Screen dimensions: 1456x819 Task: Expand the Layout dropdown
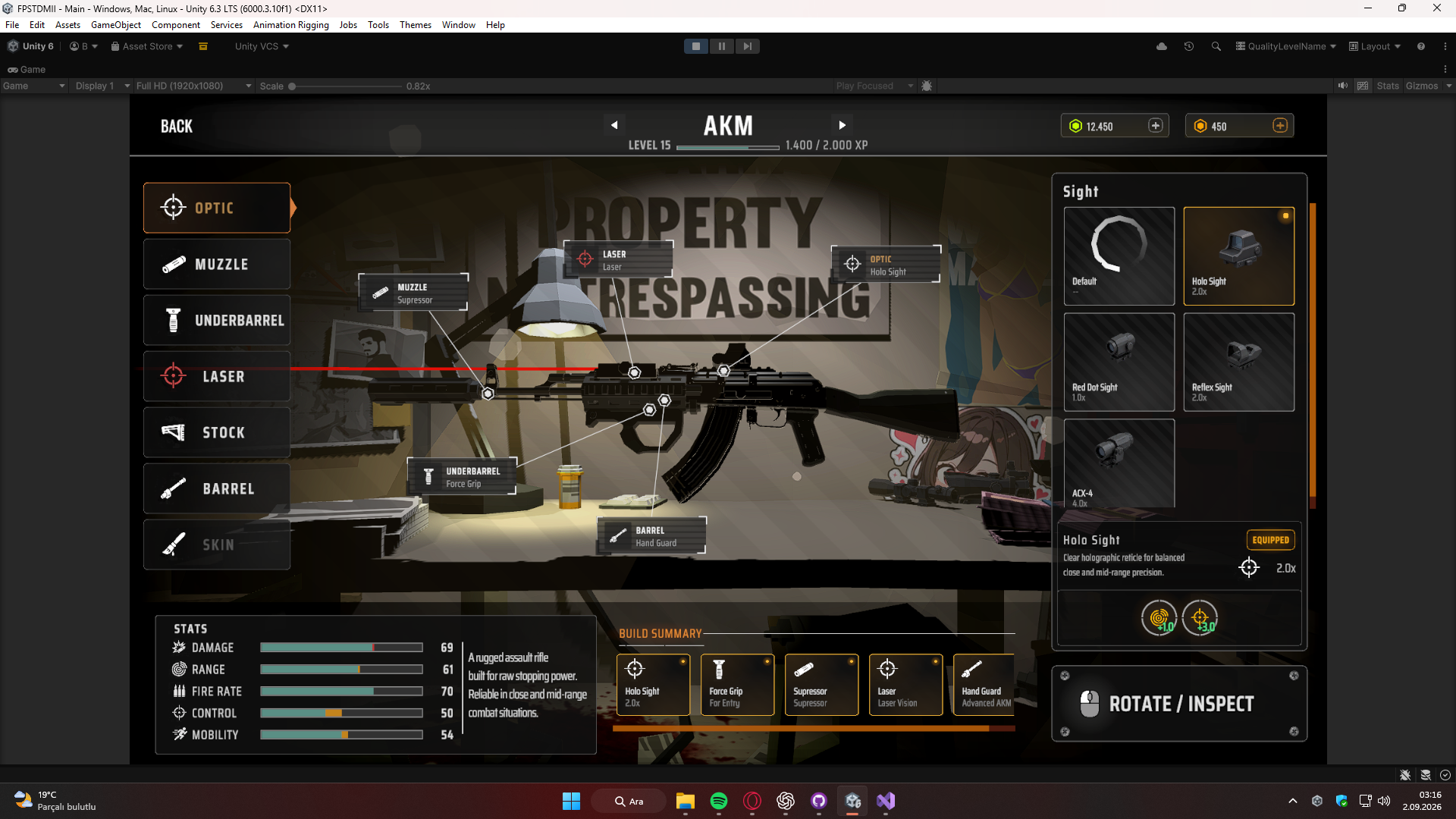click(x=1375, y=46)
